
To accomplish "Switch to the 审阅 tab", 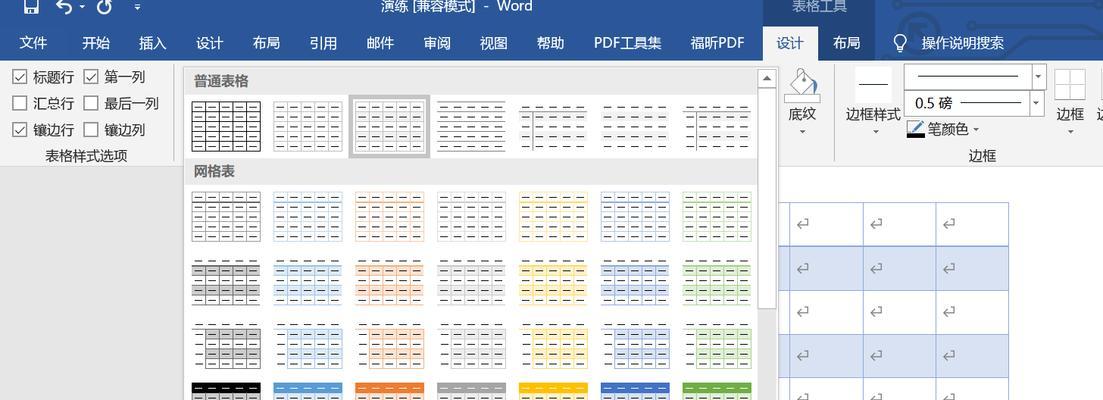I will point(437,44).
